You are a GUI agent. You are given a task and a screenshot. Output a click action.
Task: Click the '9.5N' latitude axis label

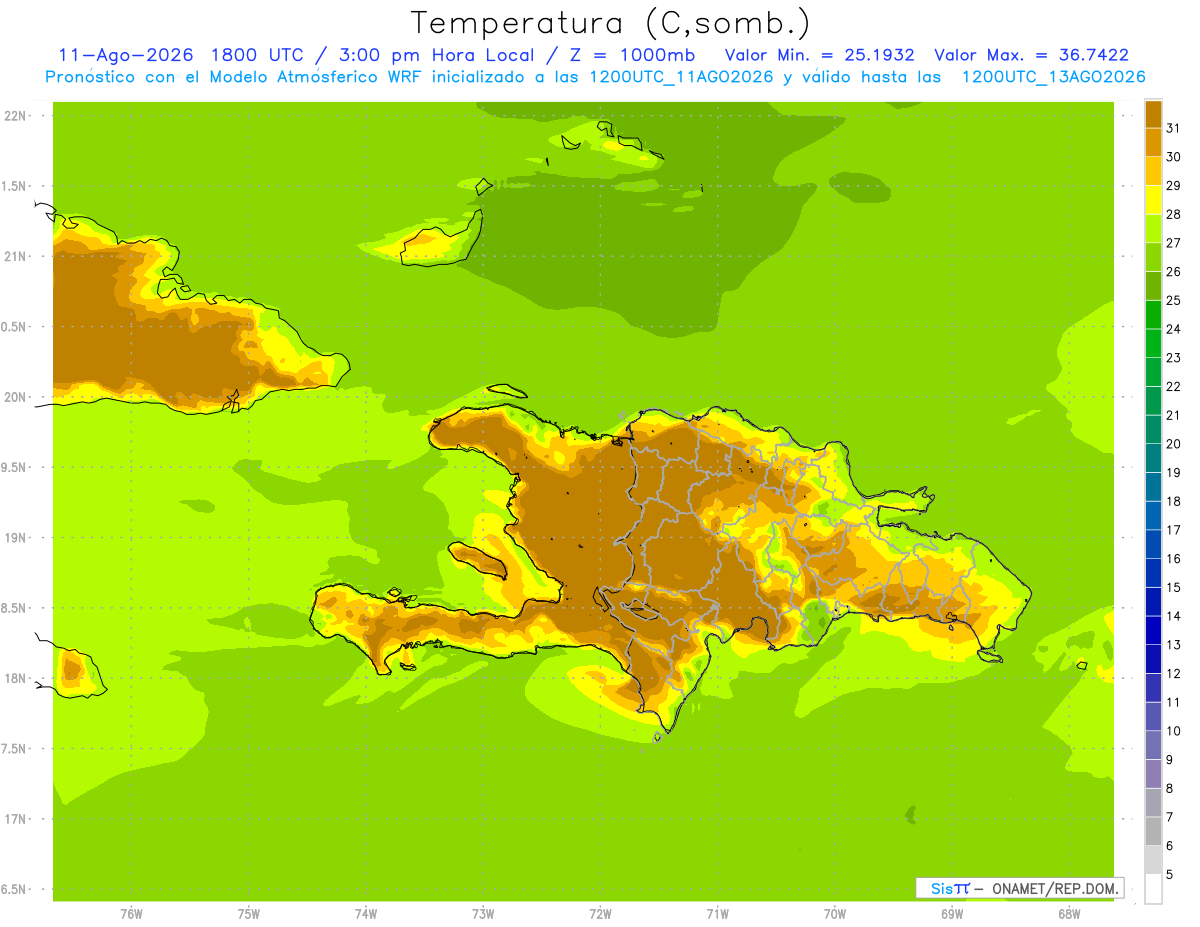pyautogui.click(x=15, y=468)
